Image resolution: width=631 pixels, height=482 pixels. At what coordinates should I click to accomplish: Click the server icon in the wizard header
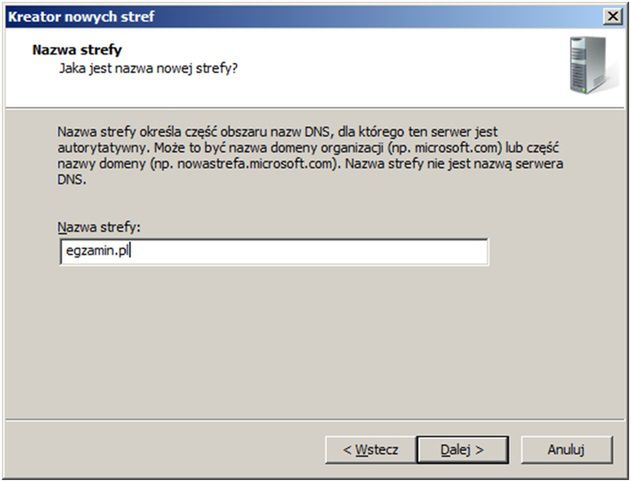(x=587, y=65)
